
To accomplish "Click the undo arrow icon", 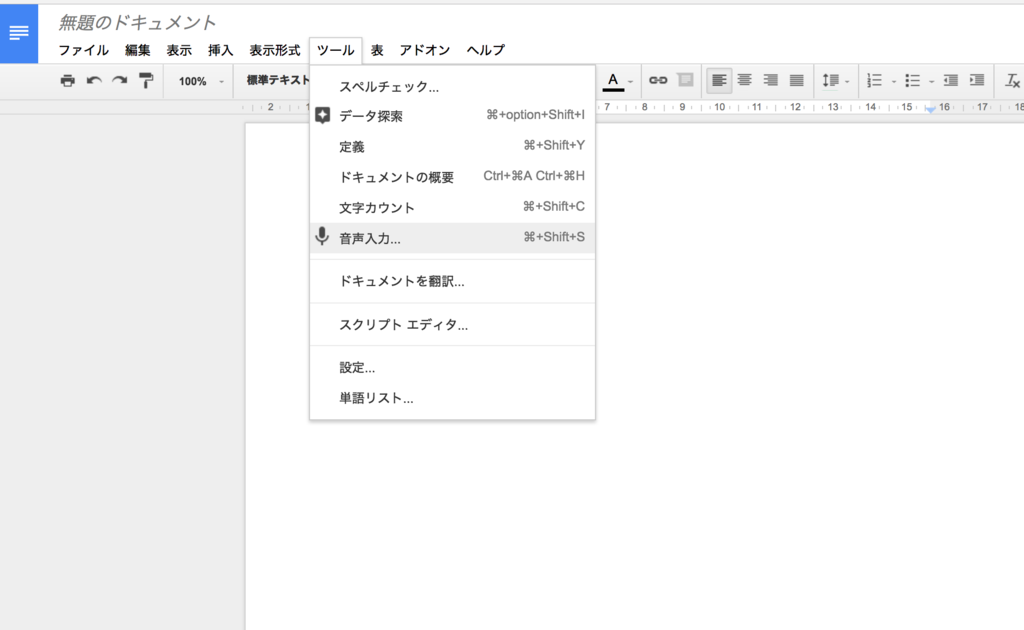I will pos(94,81).
